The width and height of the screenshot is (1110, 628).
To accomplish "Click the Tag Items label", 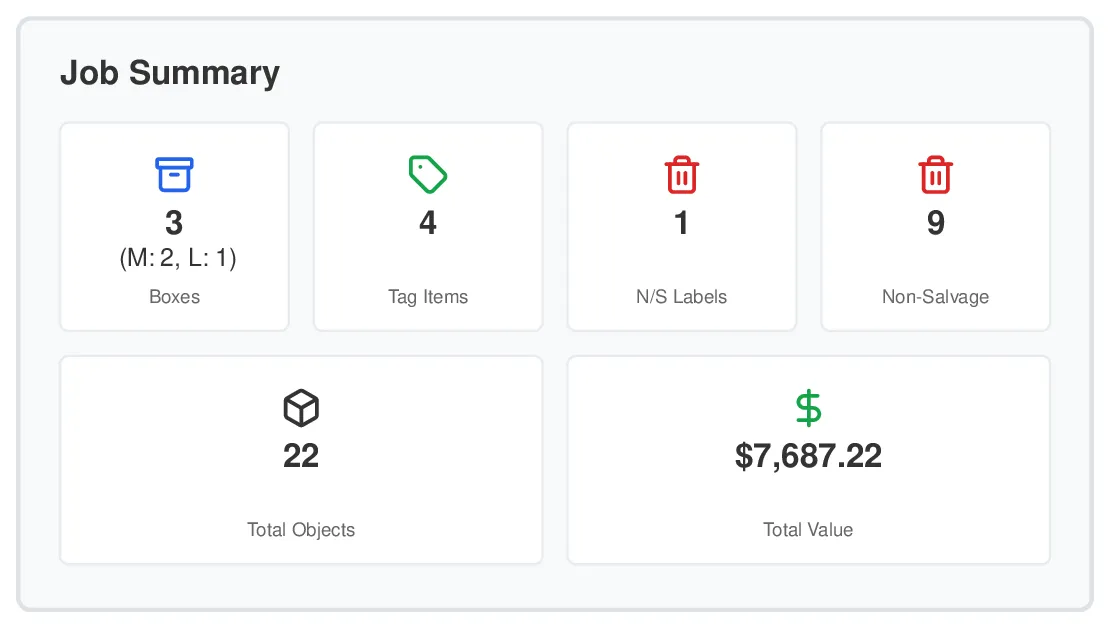I will click(428, 297).
